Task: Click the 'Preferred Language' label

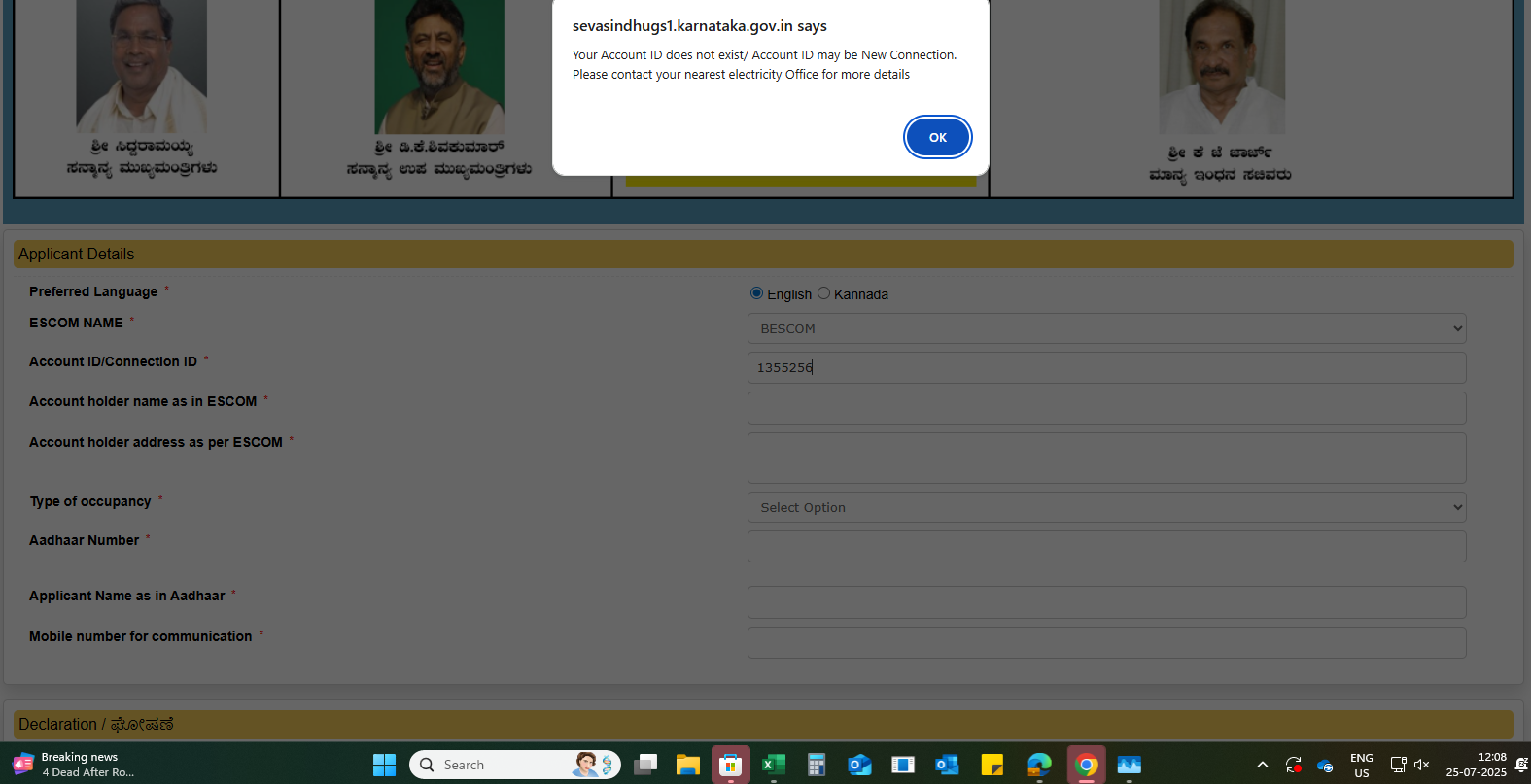Action: click(93, 291)
